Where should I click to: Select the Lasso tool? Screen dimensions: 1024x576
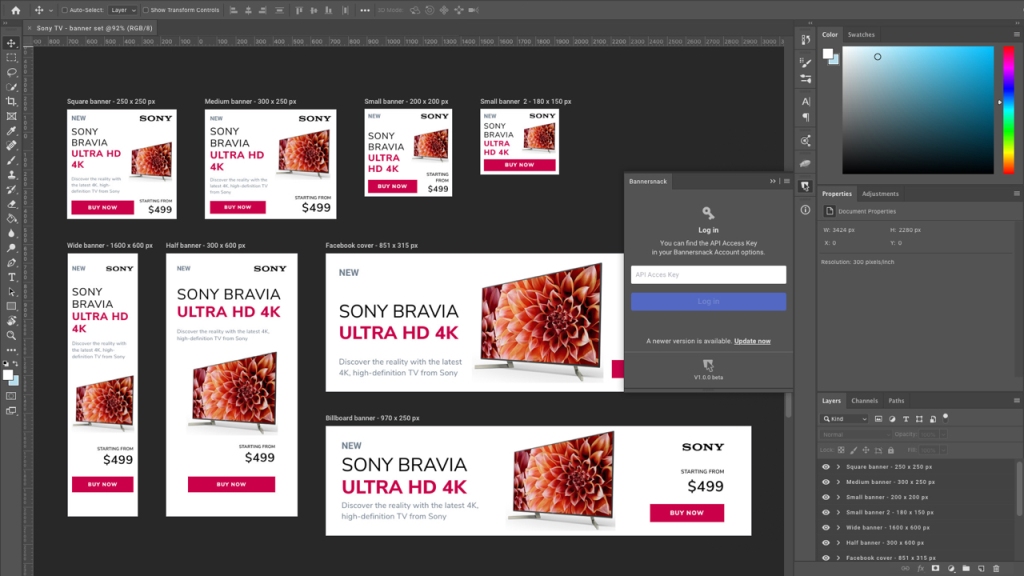point(11,72)
